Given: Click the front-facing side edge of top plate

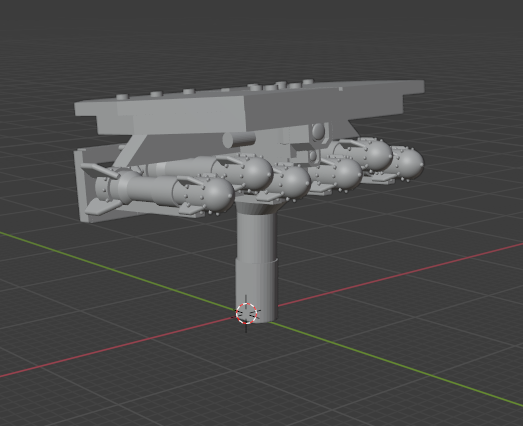Looking at the screenshot, I should click(x=160, y=109).
